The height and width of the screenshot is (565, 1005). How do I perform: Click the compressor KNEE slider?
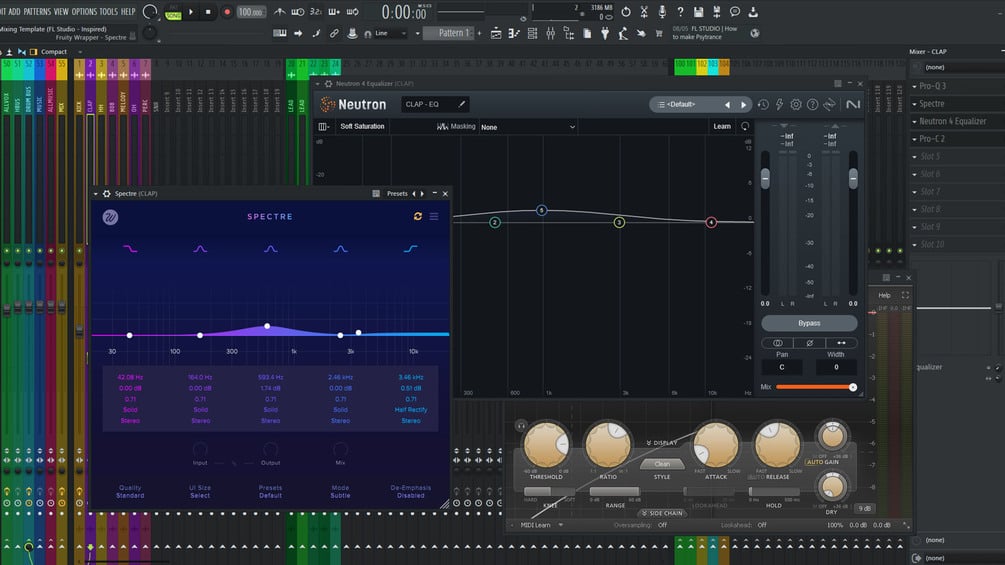coord(549,492)
